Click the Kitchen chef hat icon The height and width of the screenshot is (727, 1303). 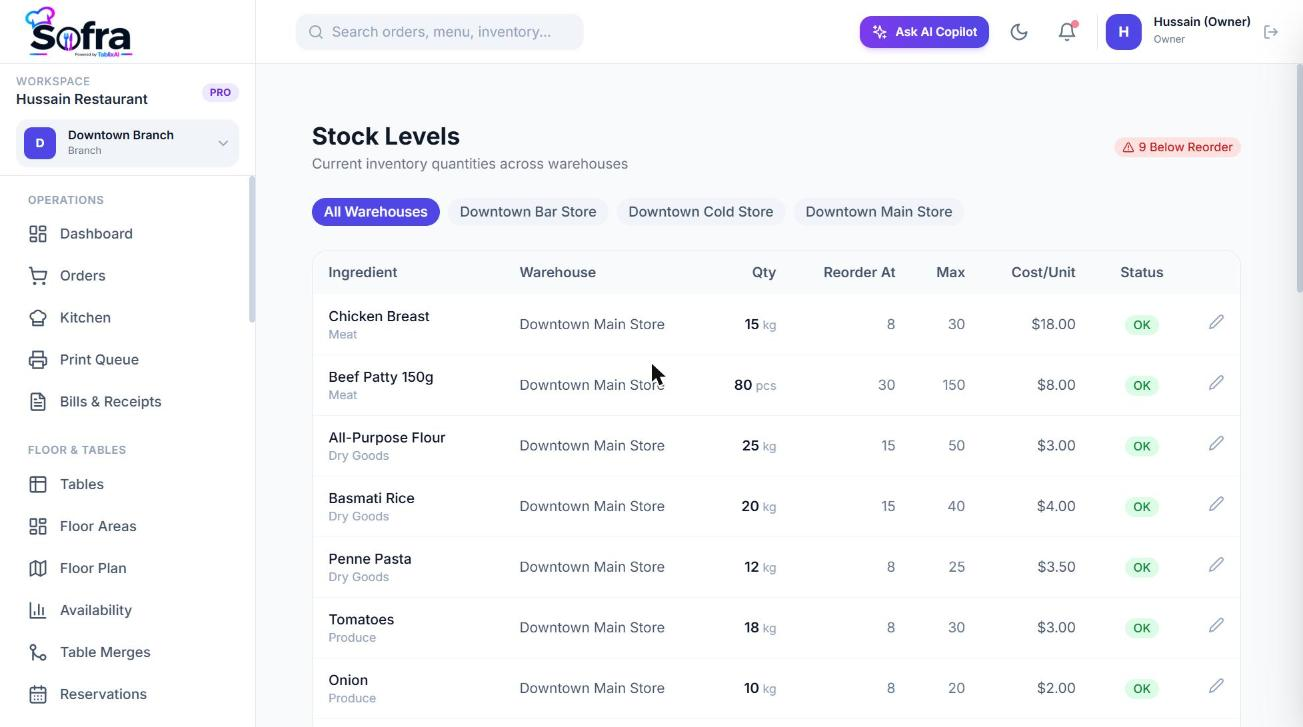[x=38, y=318]
